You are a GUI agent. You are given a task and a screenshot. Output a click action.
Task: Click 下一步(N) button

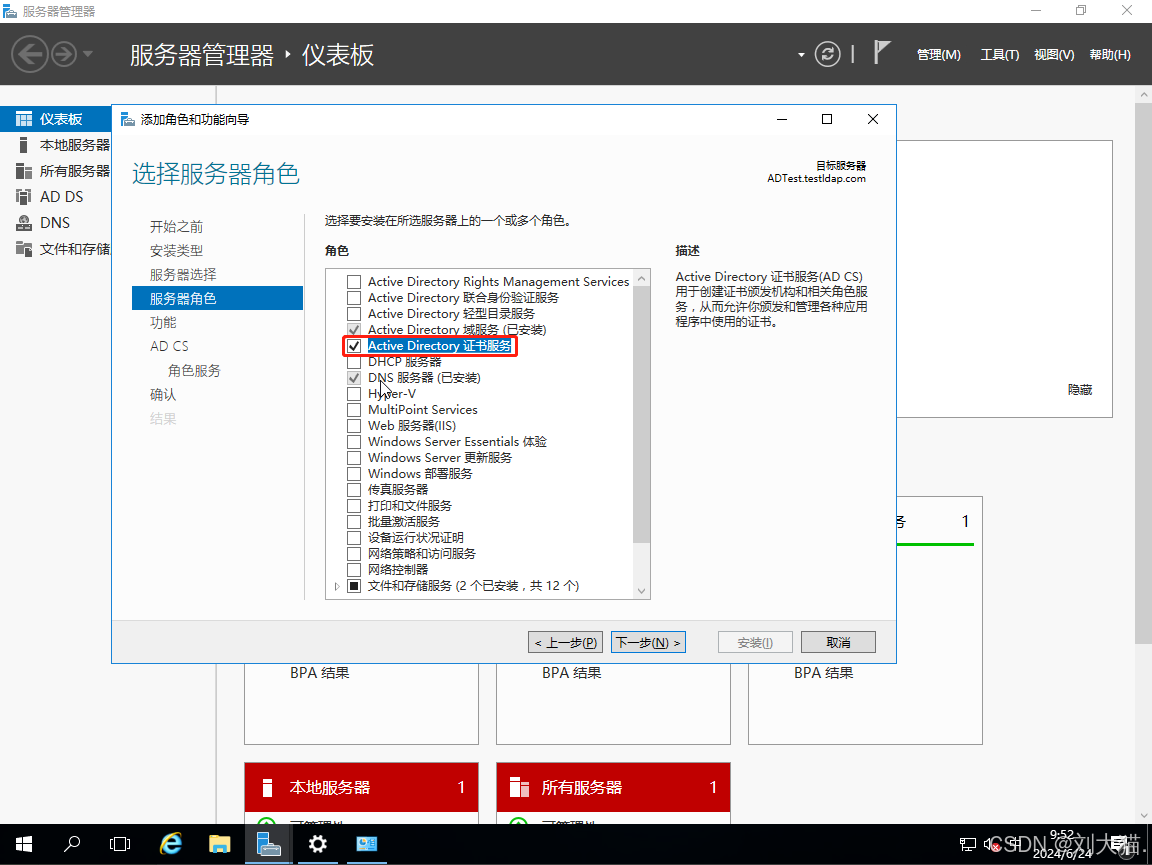coord(648,642)
